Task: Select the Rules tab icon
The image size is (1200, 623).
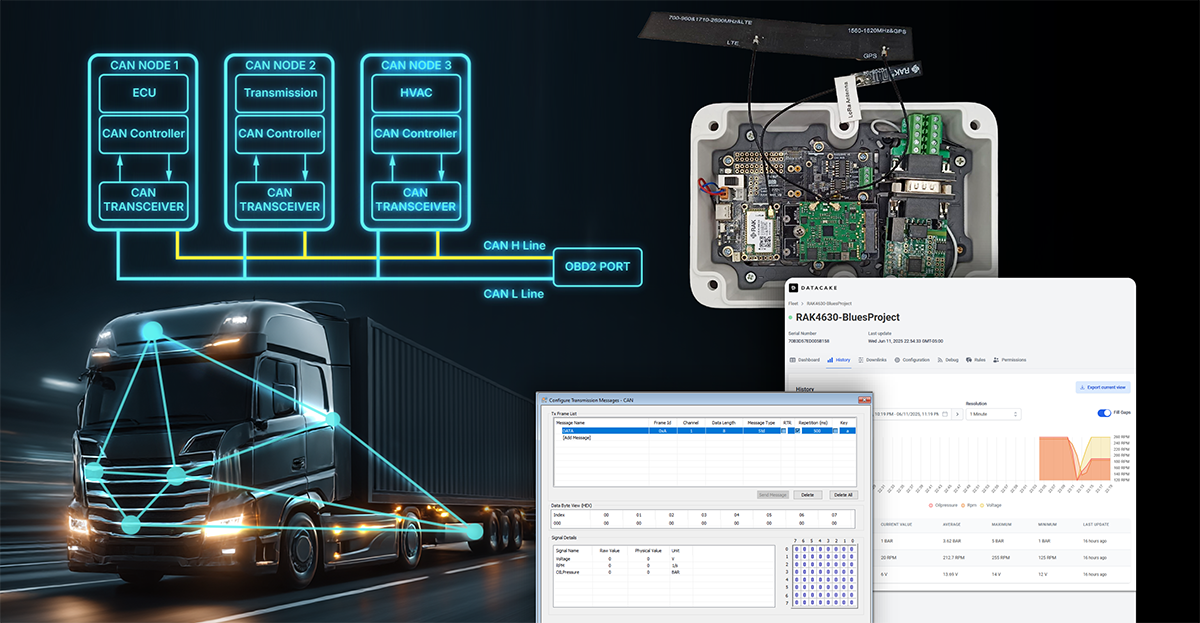Action: point(969,360)
